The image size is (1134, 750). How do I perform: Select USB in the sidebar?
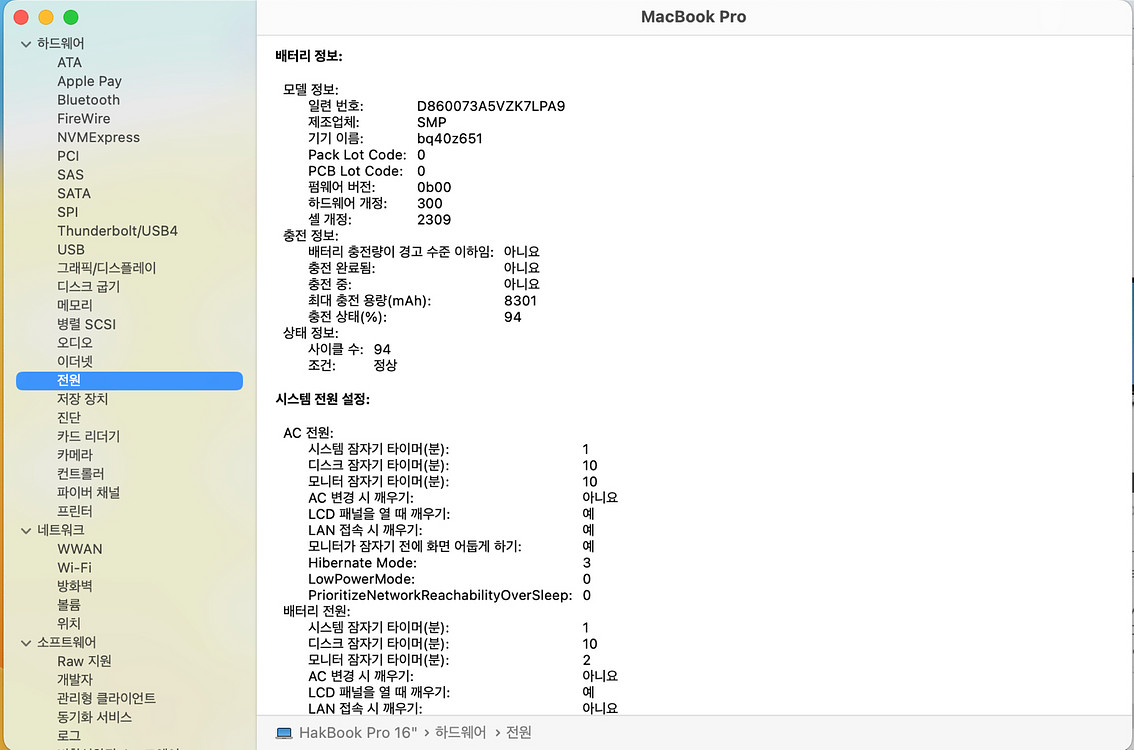tap(71, 250)
